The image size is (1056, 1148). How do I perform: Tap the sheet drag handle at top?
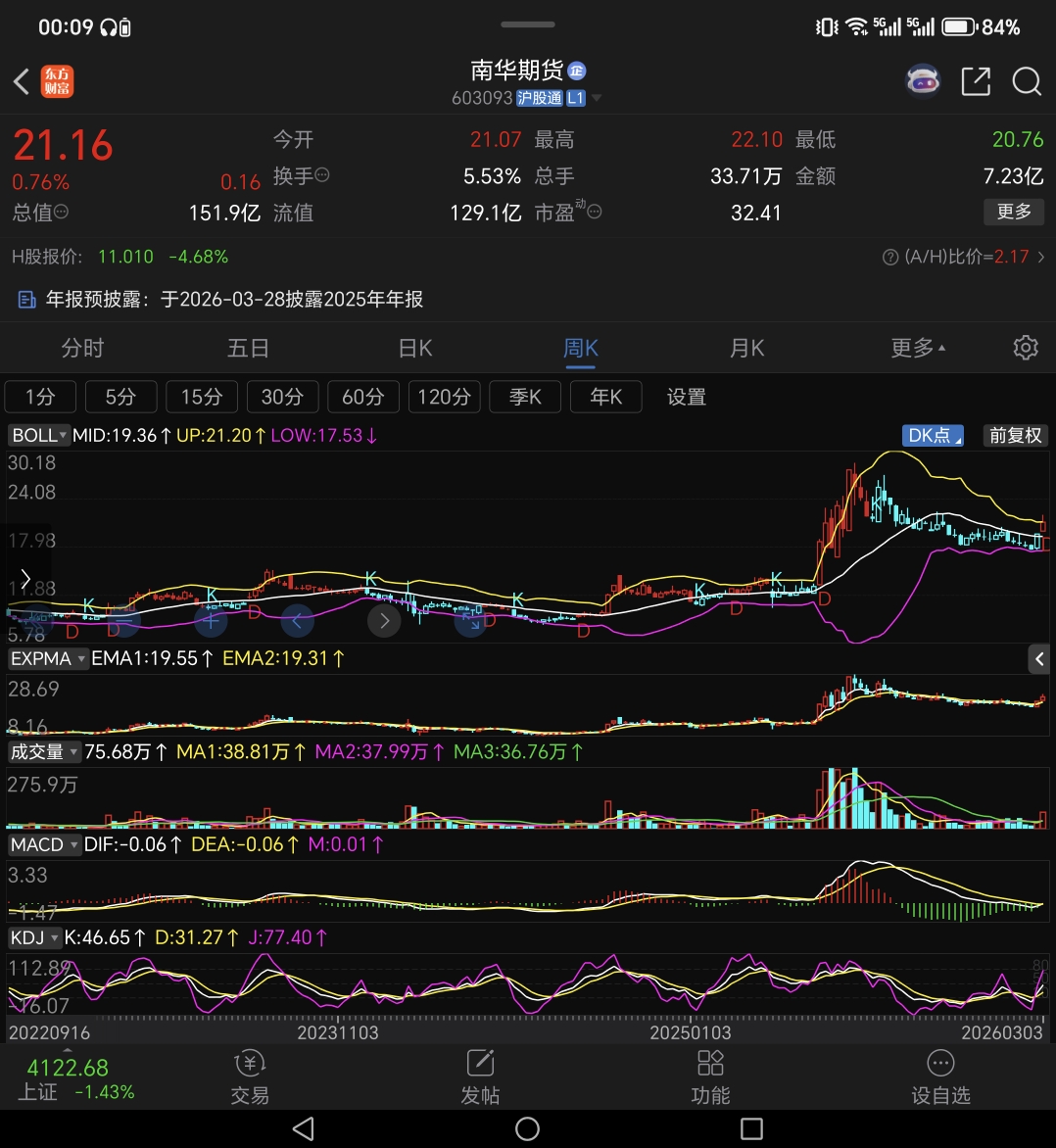pos(527,24)
